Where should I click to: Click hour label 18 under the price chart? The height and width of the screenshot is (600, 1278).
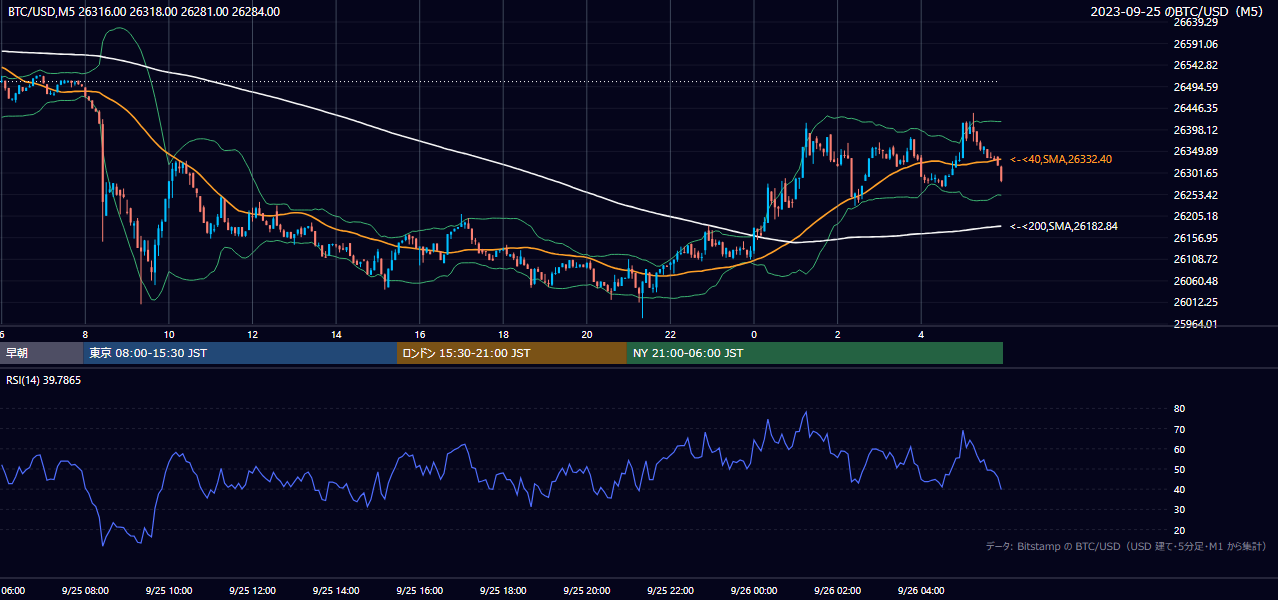[x=504, y=335]
